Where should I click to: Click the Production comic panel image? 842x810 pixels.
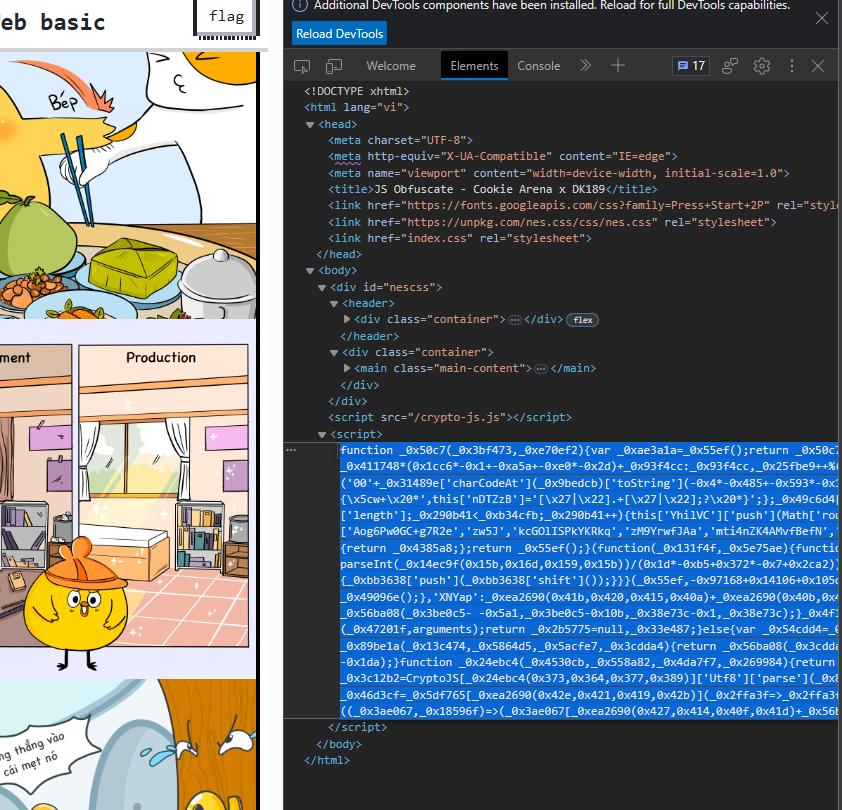164,496
